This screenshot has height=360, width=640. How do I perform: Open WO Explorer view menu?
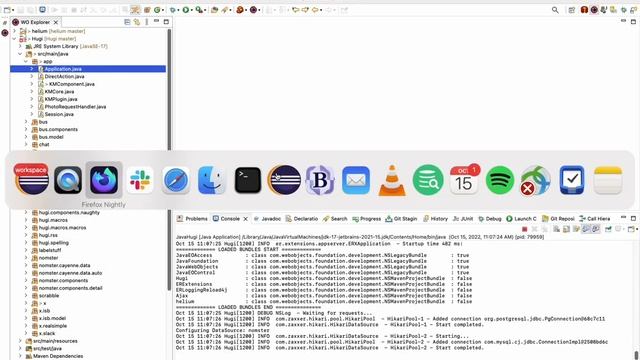point(147,22)
